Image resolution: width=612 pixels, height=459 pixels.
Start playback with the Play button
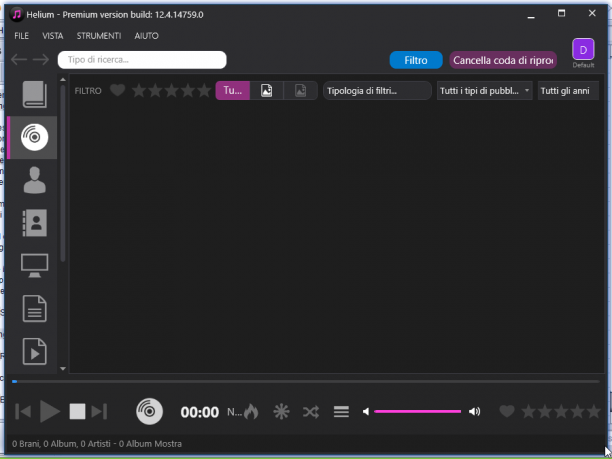(50, 411)
